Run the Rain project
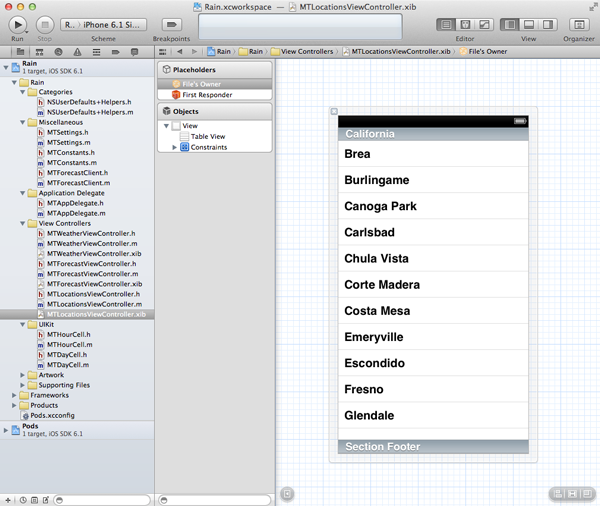The height and width of the screenshot is (506, 600). coord(18,25)
